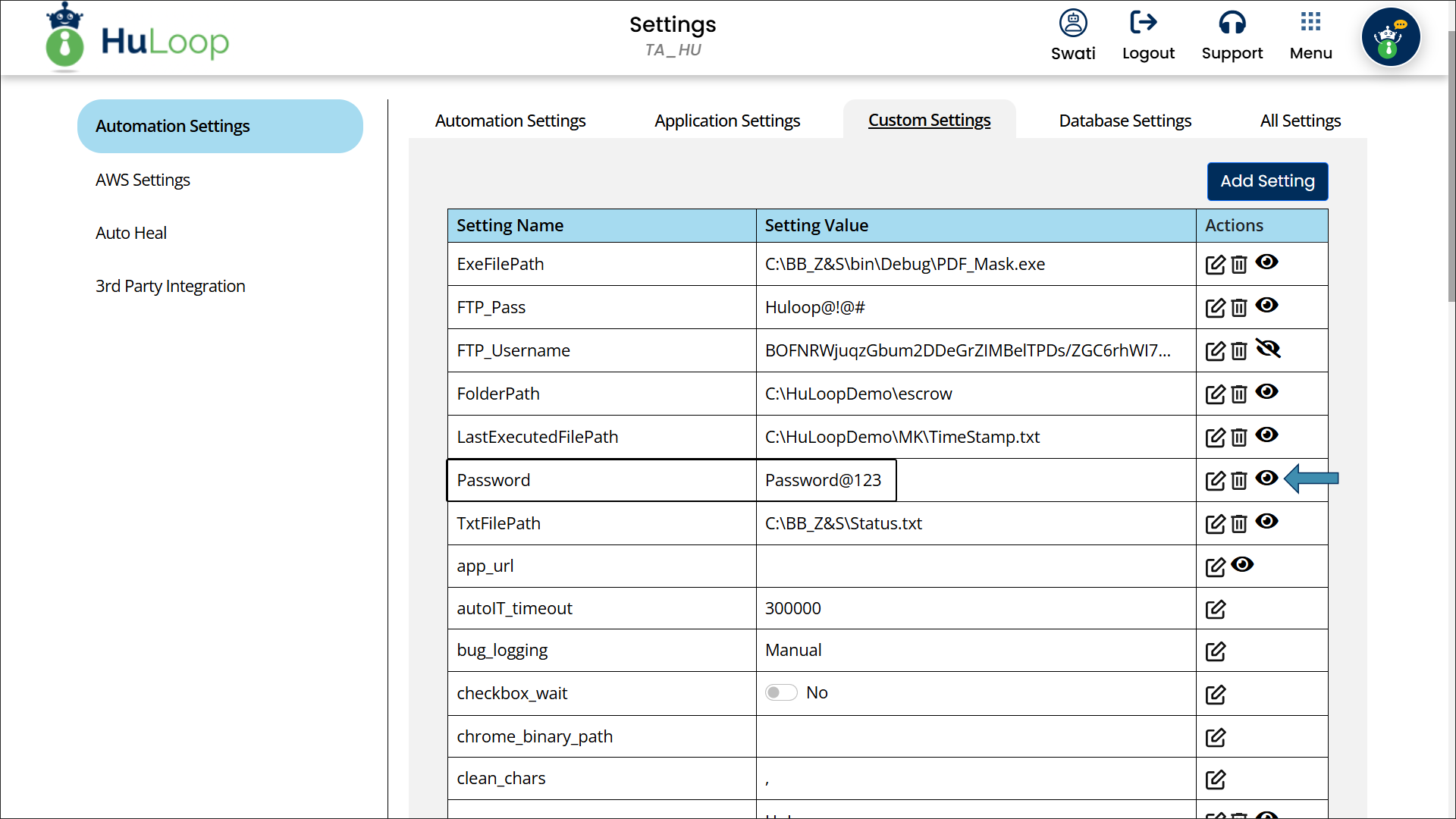Go to HuLoop home via logo
The image size is (1456, 819).
[x=137, y=38]
